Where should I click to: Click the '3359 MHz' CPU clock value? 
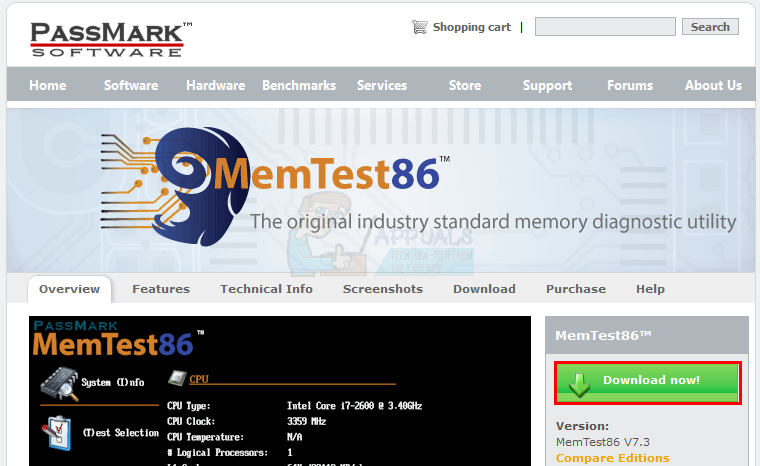306,421
